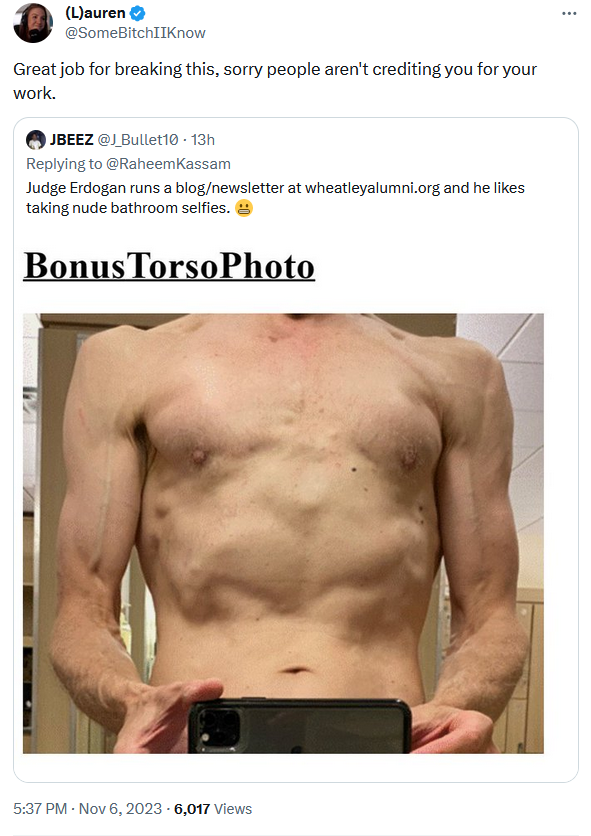The width and height of the screenshot is (591, 836).
Task: Open the (L)auren display name
Action: coord(95,13)
